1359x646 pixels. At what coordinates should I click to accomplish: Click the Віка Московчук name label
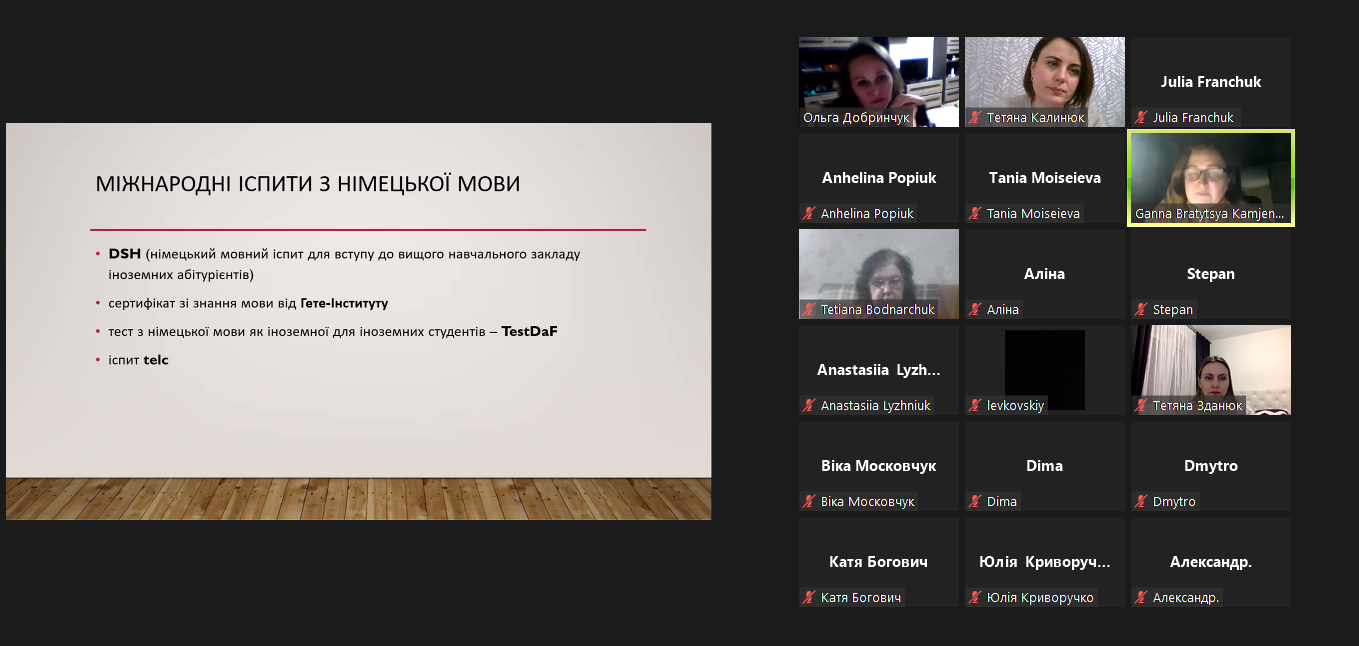coord(867,502)
